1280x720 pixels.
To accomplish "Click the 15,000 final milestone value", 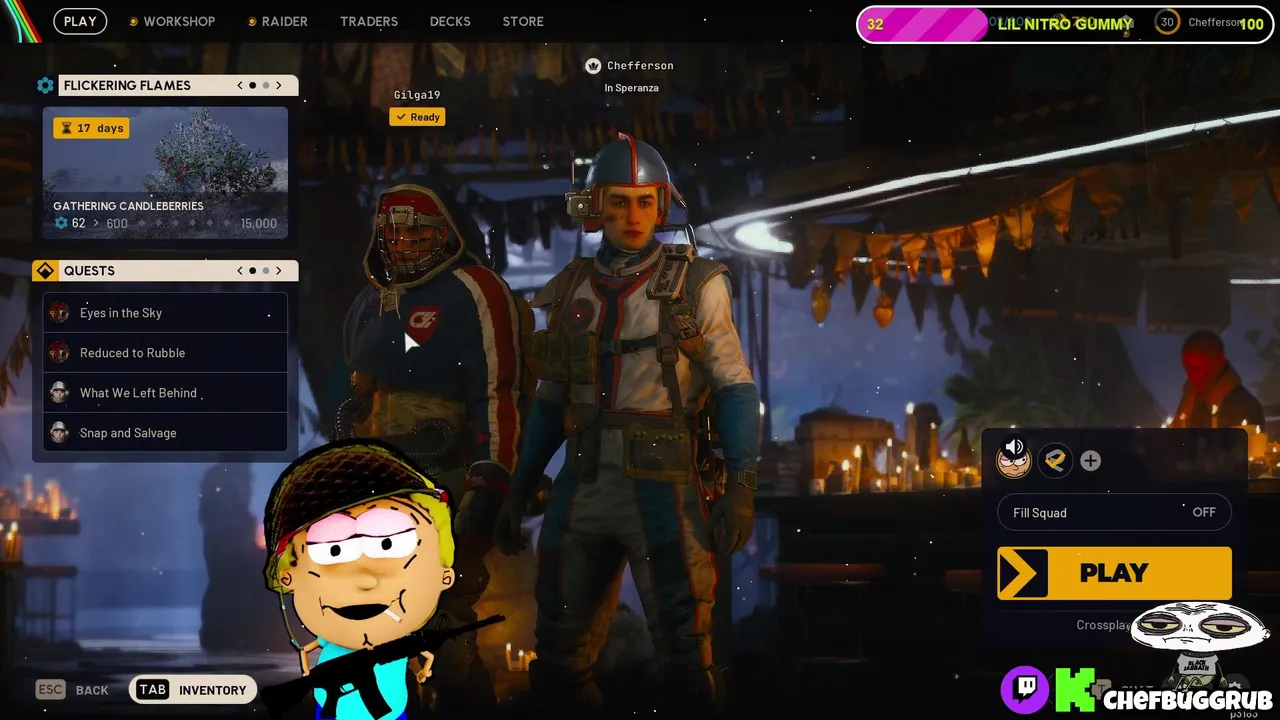I will [258, 224].
